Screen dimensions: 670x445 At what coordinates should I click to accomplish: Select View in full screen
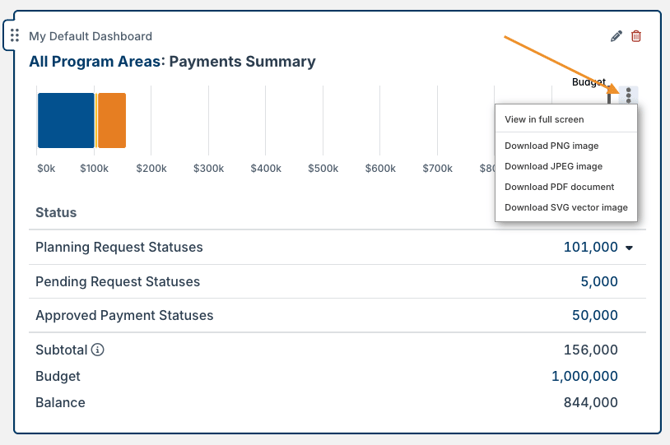point(544,119)
